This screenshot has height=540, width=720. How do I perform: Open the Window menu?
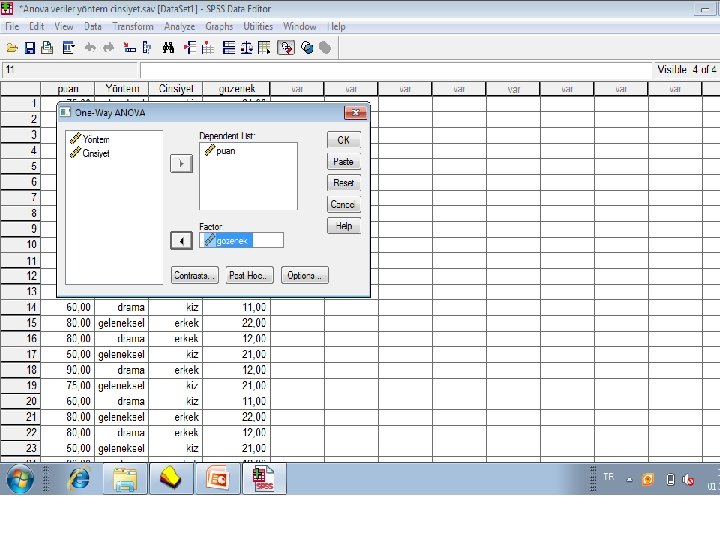pos(299,27)
